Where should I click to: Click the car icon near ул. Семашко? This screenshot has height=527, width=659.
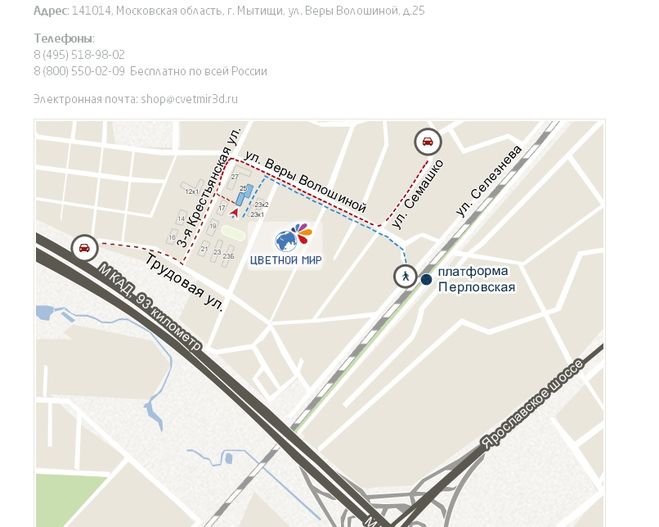427,142
